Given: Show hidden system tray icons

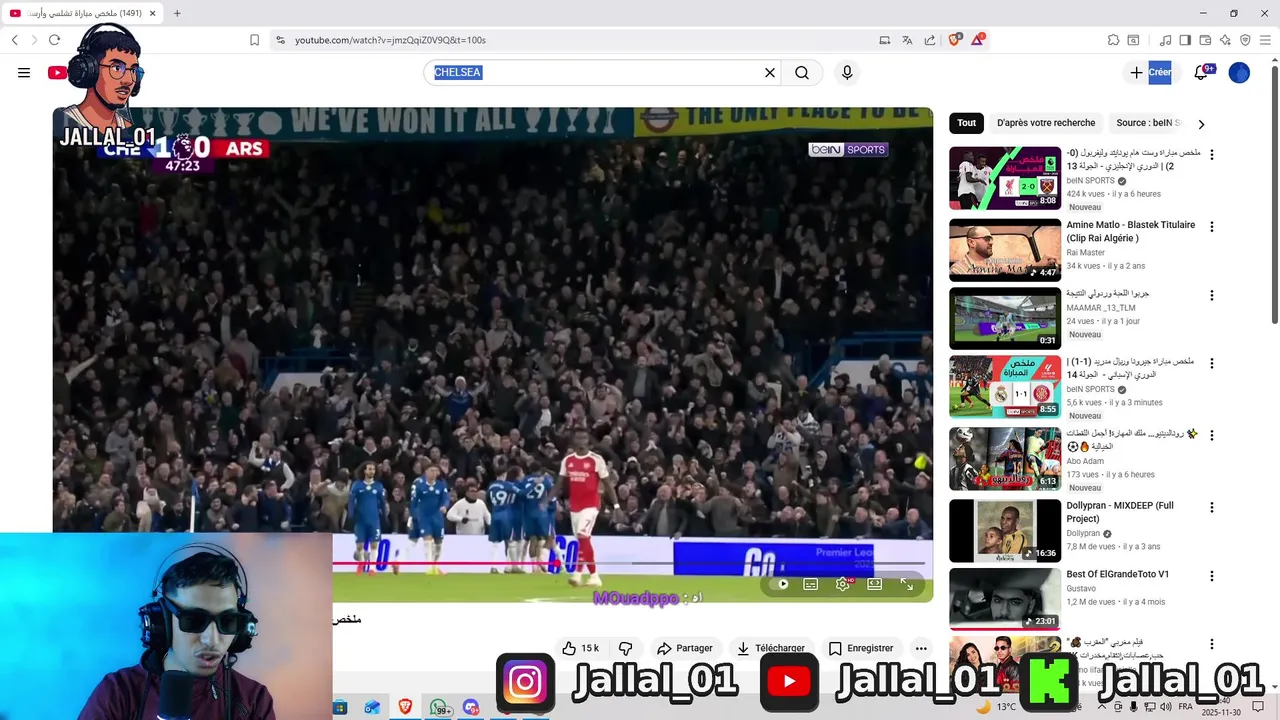Looking at the screenshot, I should pos(1102,707).
